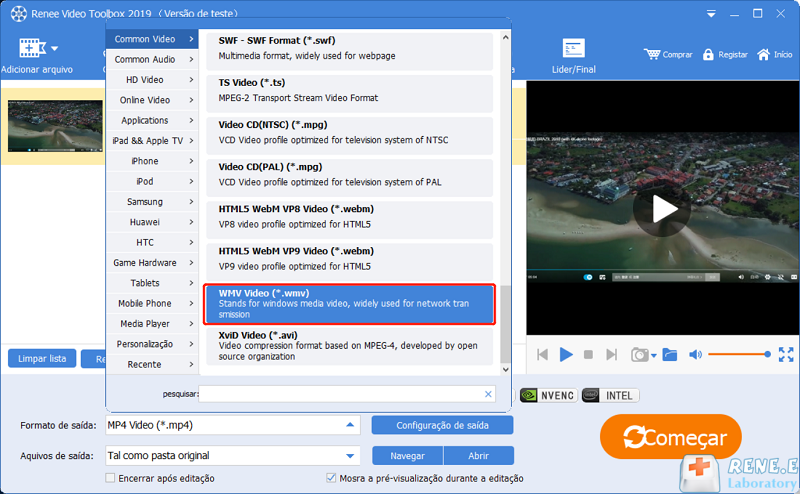
Task: Toggle fullscreen preview
Action: point(786,354)
